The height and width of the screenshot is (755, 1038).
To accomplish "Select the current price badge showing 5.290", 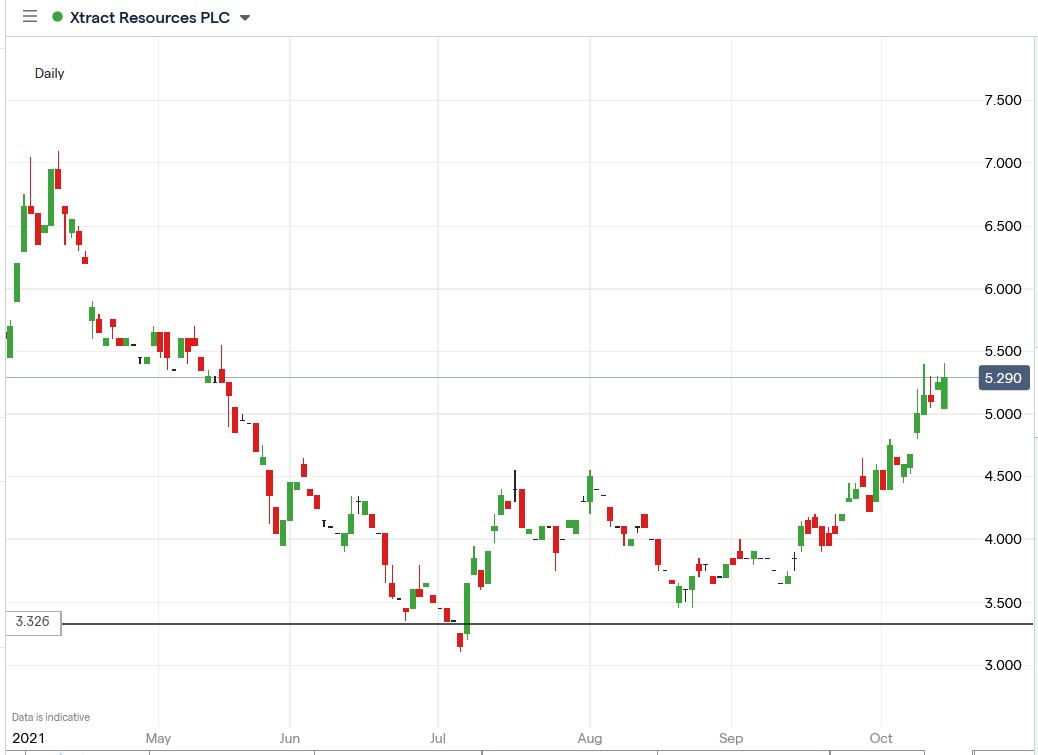I will 1003,378.
